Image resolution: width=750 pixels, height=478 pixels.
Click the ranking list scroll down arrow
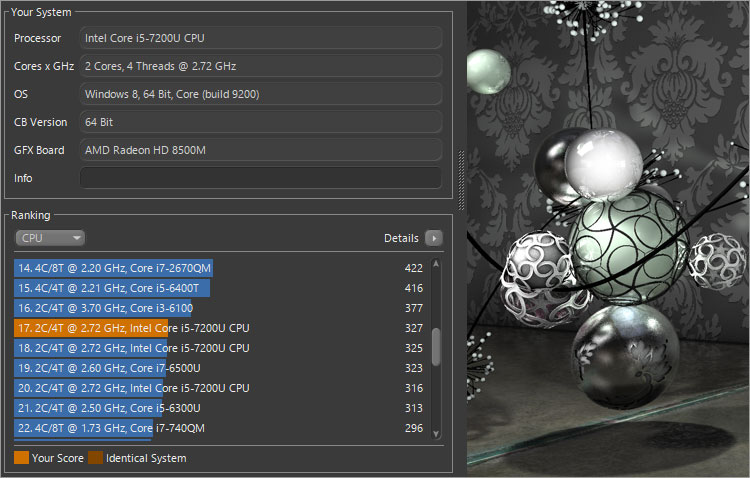click(x=436, y=434)
